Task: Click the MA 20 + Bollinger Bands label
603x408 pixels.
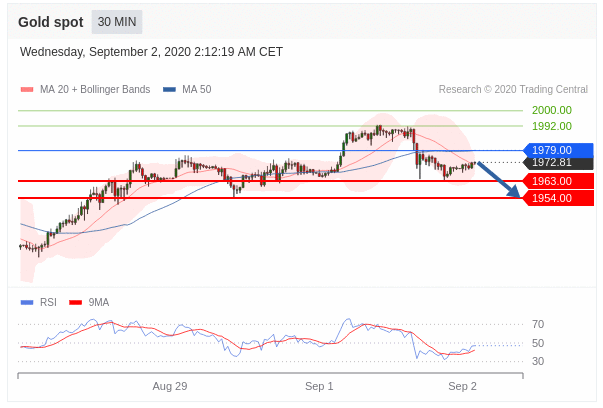Action: click(x=95, y=90)
